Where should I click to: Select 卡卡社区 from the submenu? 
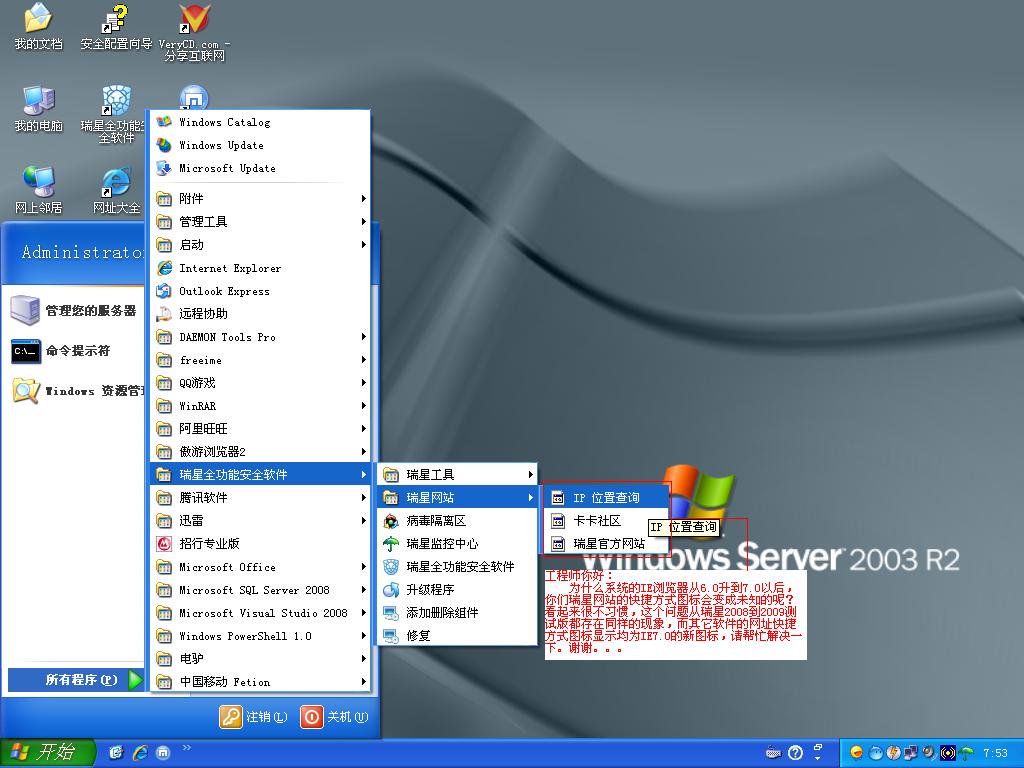596,521
